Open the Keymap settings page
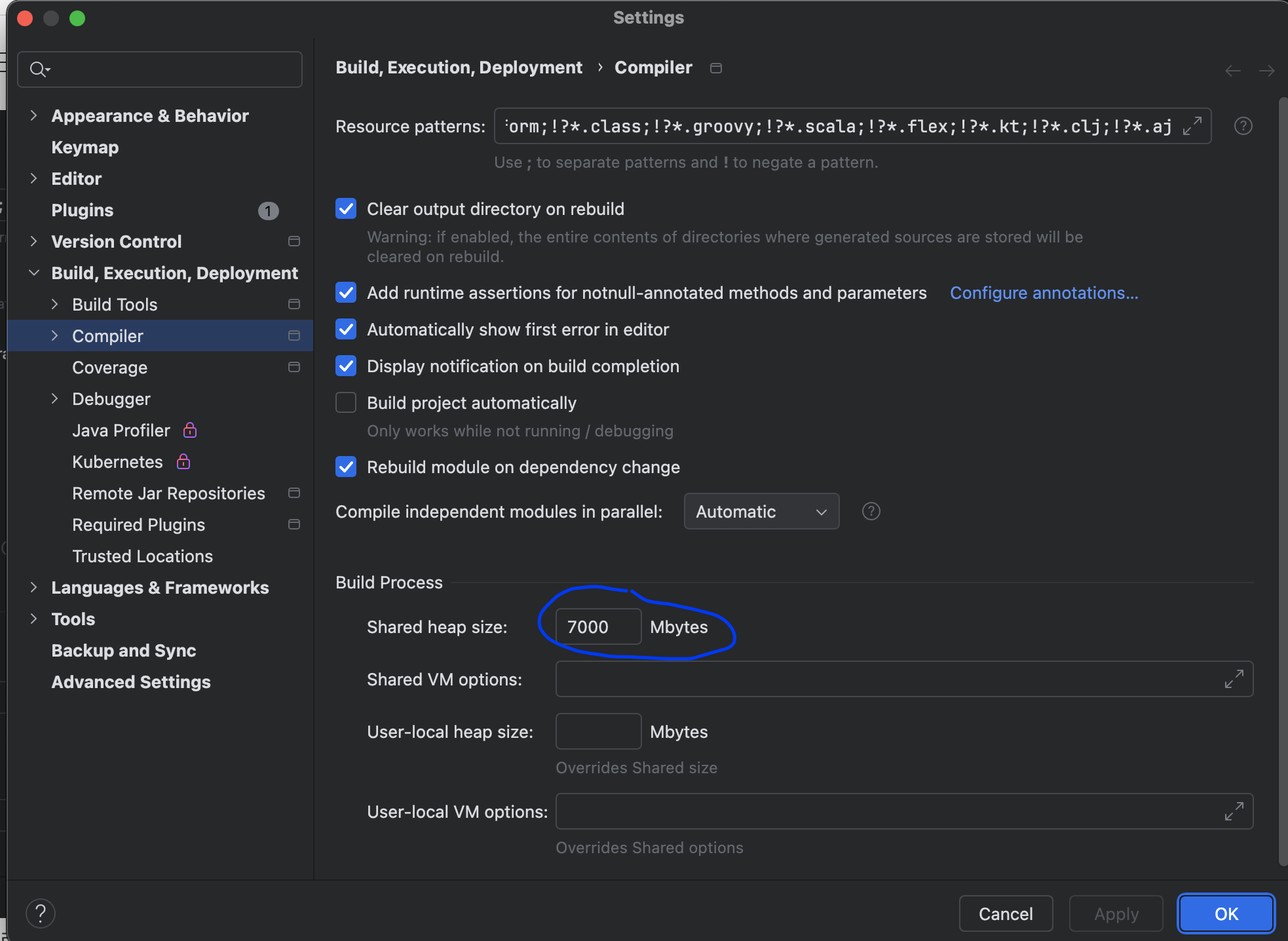The image size is (1288, 941). coord(85,147)
